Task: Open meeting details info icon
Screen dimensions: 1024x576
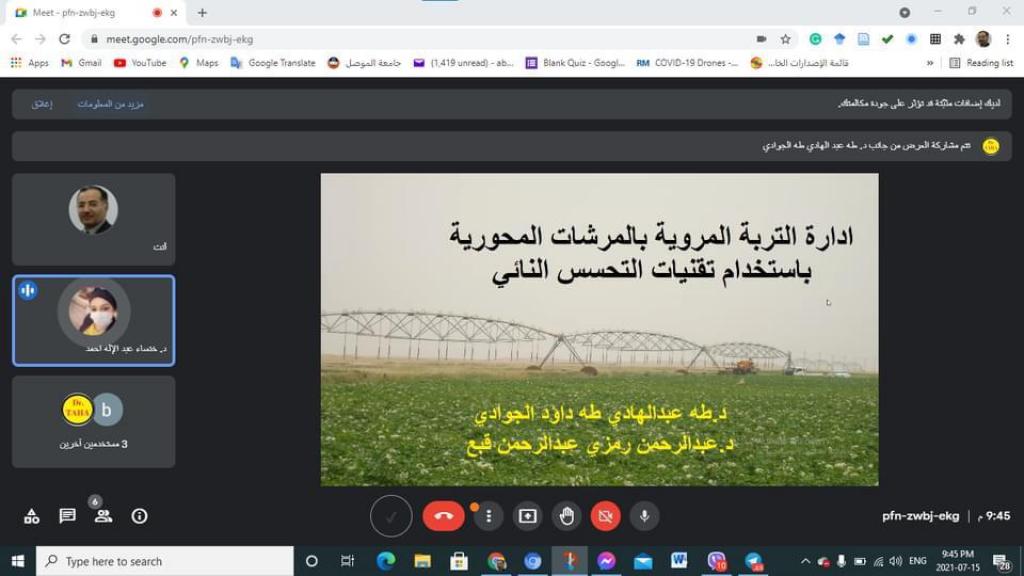Action: (139, 516)
